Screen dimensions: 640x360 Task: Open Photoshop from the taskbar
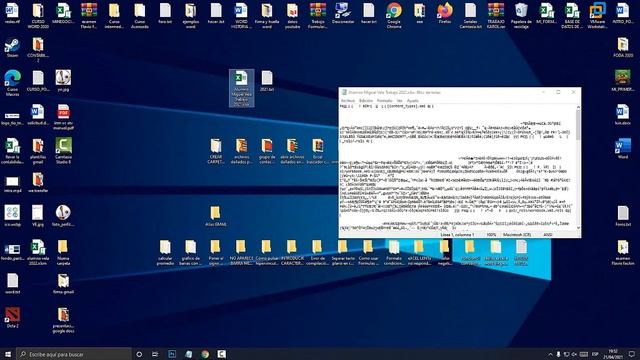pyautogui.click(x=172, y=354)
